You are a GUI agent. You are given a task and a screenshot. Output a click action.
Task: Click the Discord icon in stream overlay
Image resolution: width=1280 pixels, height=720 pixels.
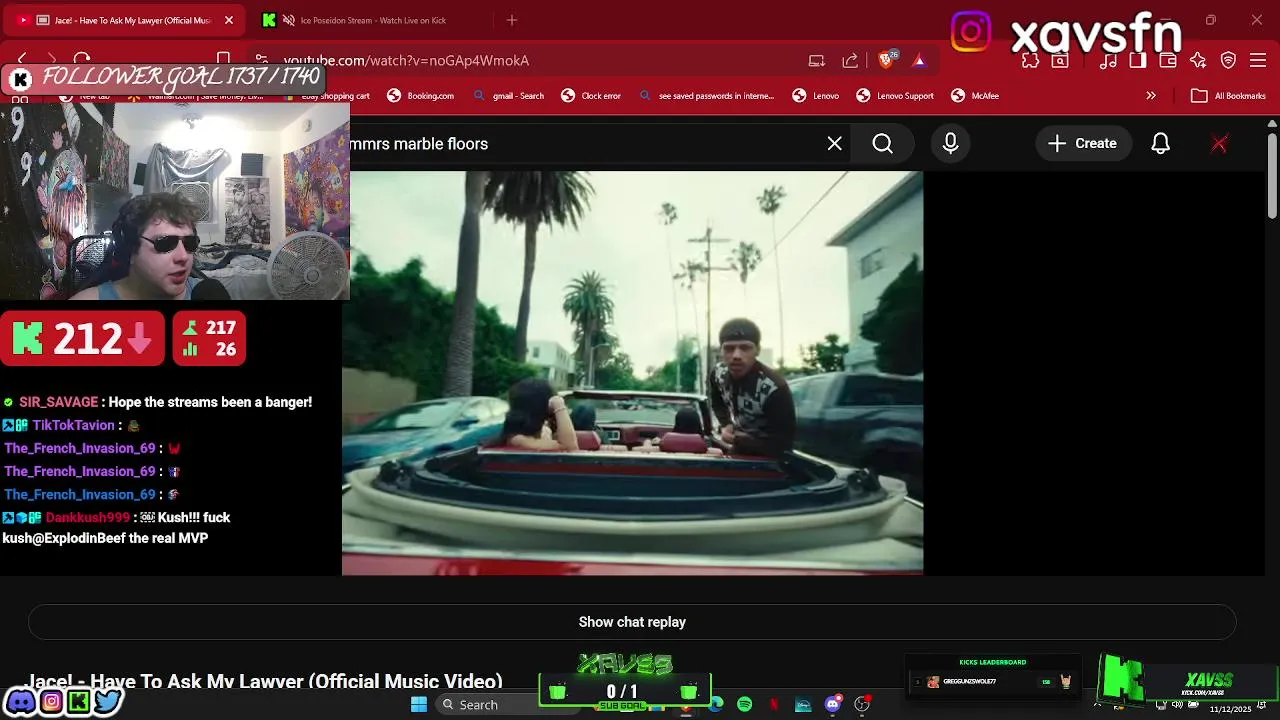tap(19, 701)
